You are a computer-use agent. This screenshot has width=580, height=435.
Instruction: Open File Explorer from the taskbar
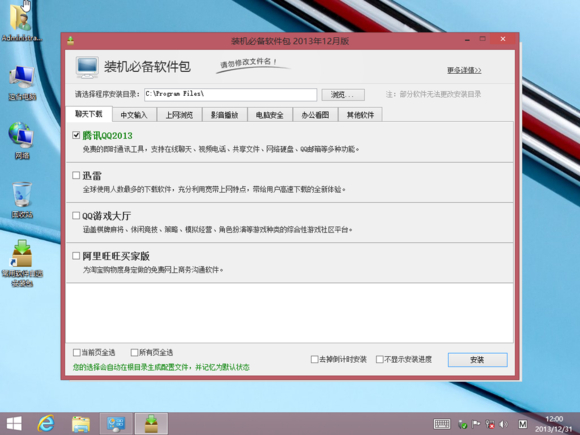click(81, 424)
